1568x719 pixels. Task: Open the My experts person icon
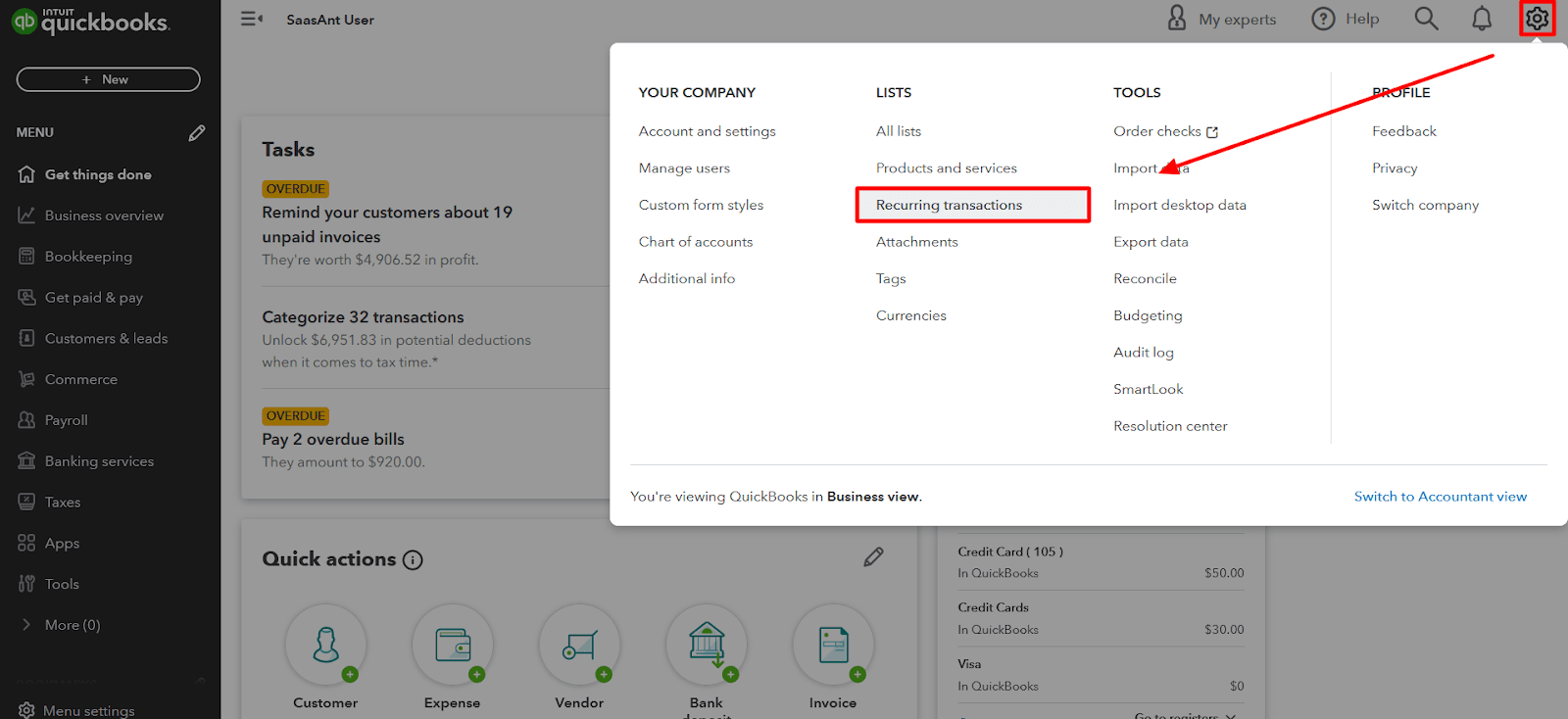coord(1177,18)
